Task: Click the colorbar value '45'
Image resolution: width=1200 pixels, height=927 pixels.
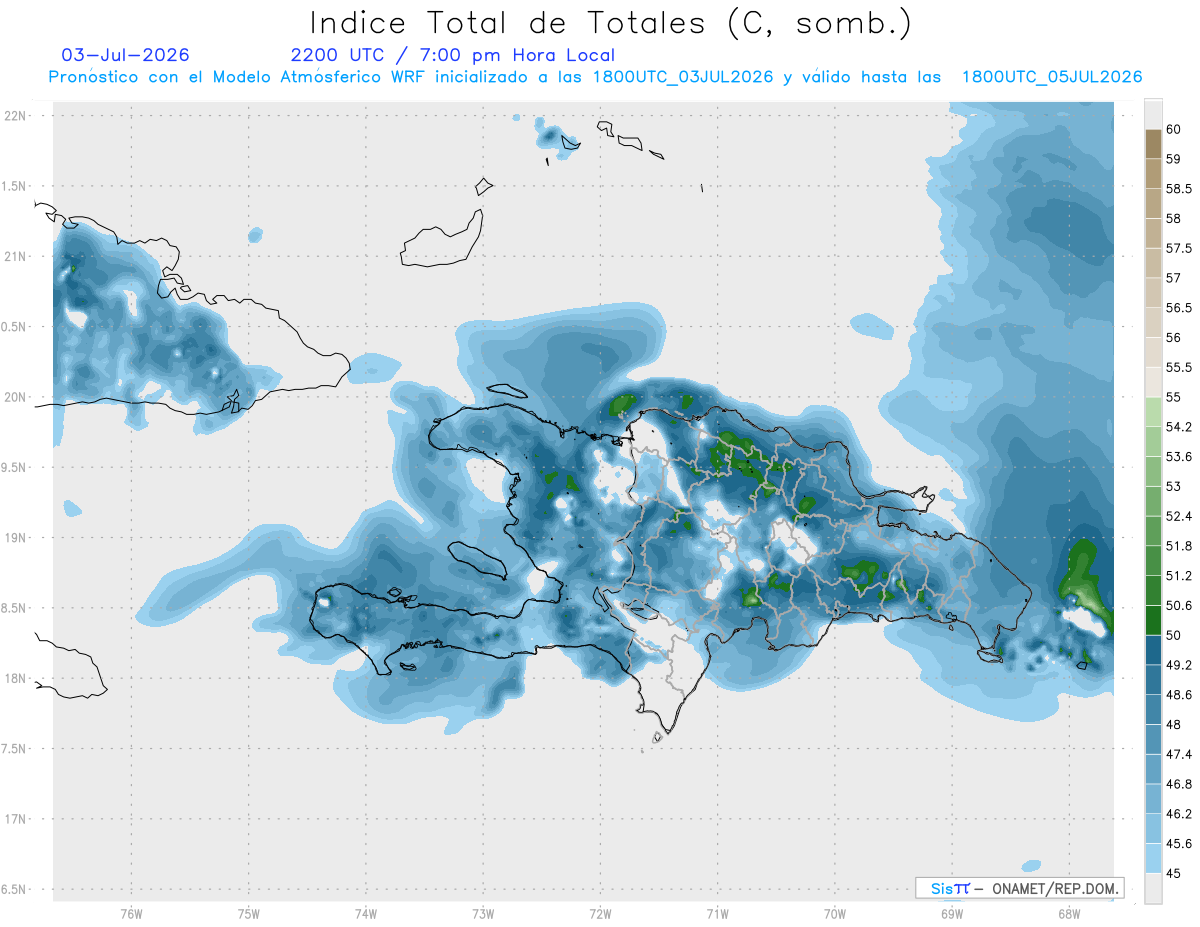Action: pos(1174,874)
